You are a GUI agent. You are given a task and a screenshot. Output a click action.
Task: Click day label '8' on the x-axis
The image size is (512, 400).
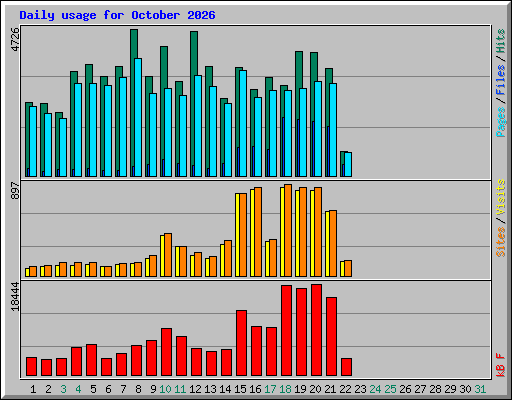click(x=138, y=389)
